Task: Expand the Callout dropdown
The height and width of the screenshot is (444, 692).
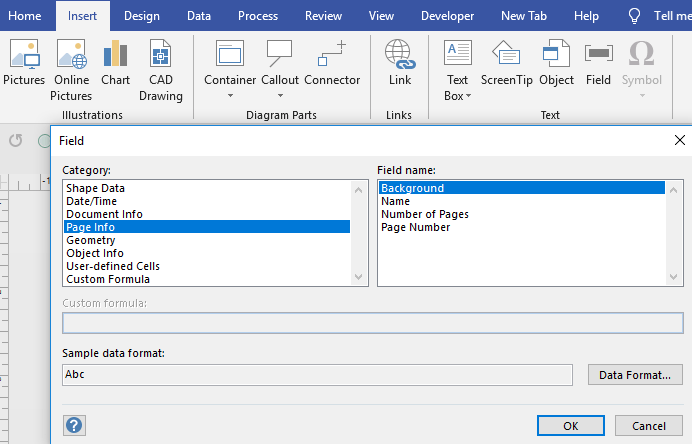Action: 279,96
